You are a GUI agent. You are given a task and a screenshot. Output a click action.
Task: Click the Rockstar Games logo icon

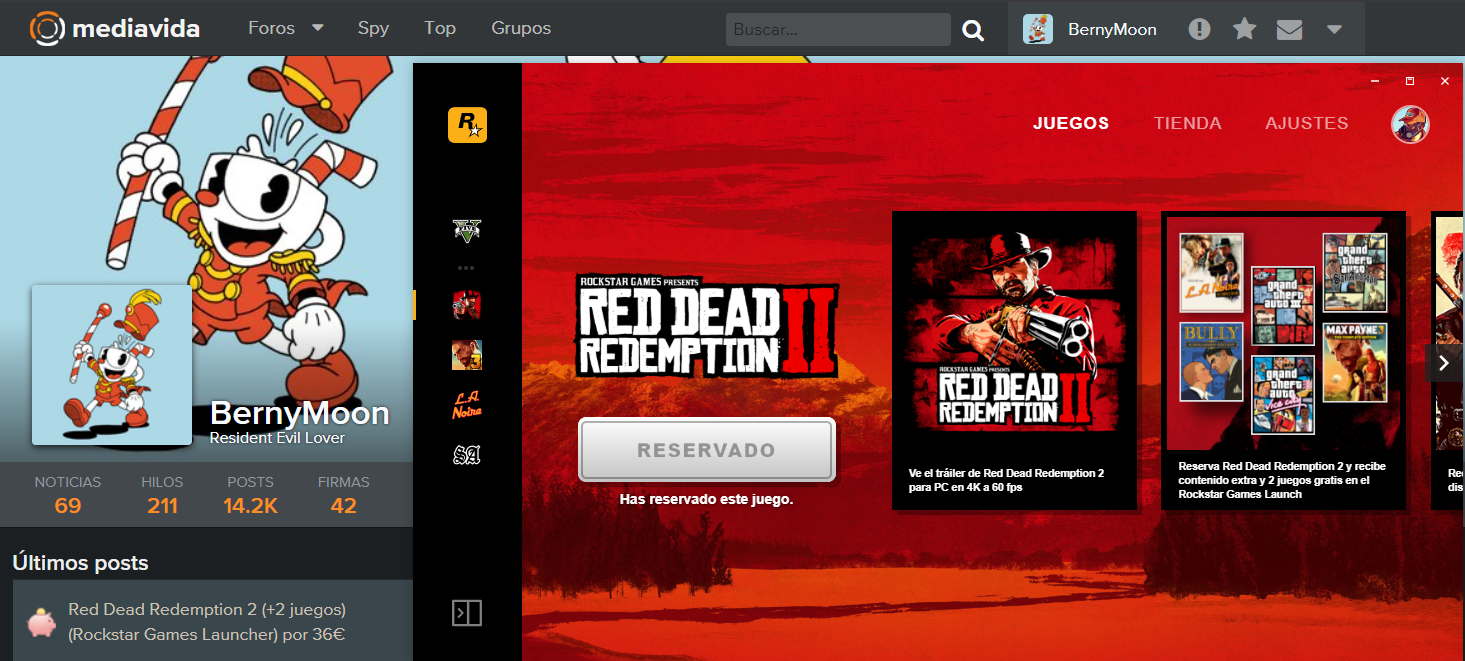pos(467,125)
